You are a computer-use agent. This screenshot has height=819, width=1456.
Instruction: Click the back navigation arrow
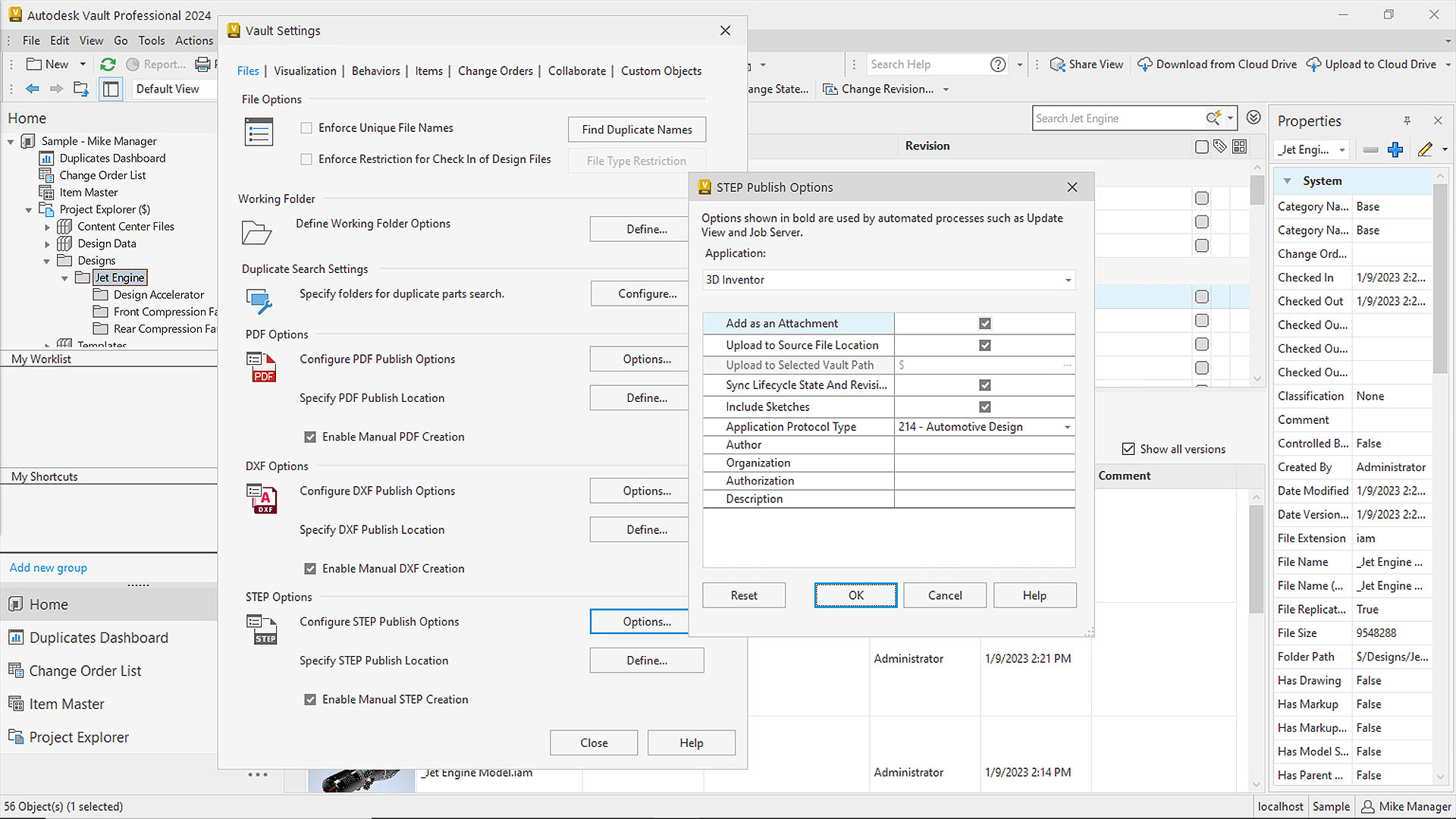(x=32, y=89)
